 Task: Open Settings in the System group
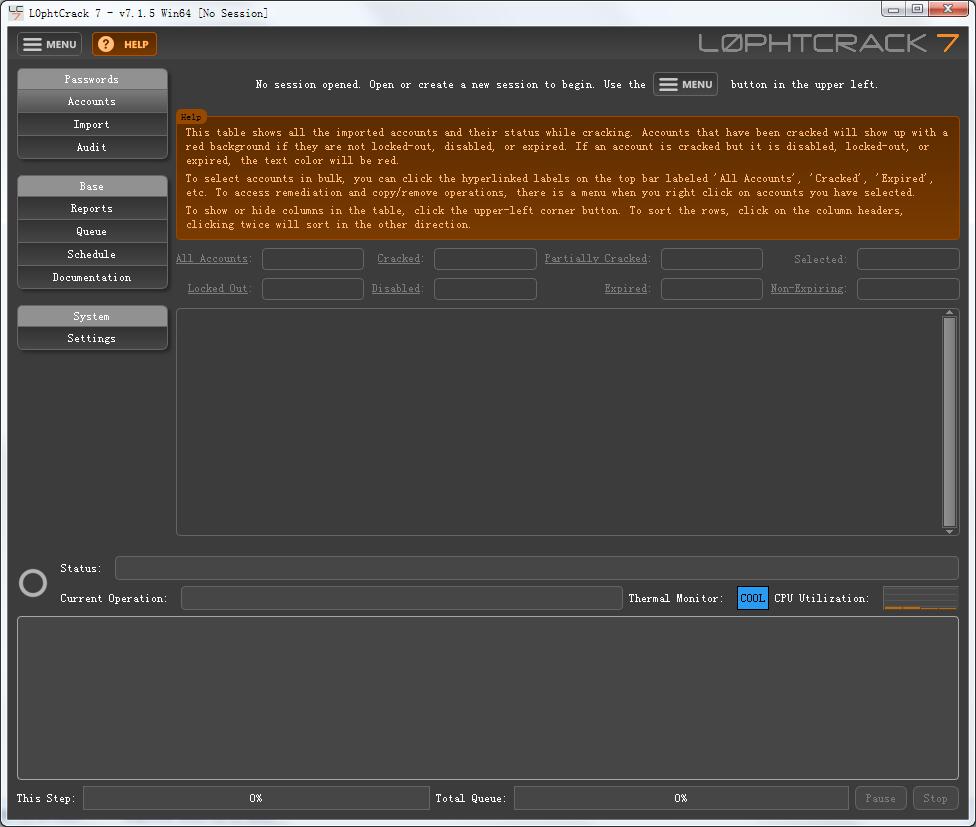tap(92, 339)
